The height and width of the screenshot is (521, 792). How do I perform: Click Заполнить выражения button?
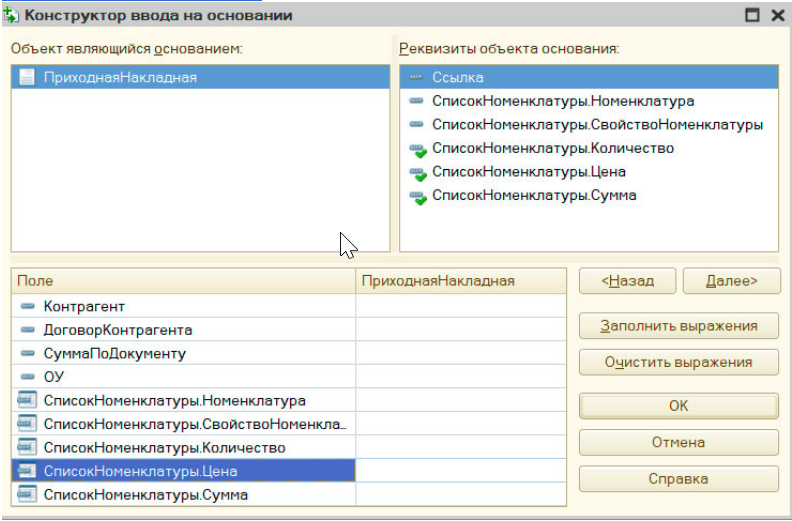tap(679, 326)
